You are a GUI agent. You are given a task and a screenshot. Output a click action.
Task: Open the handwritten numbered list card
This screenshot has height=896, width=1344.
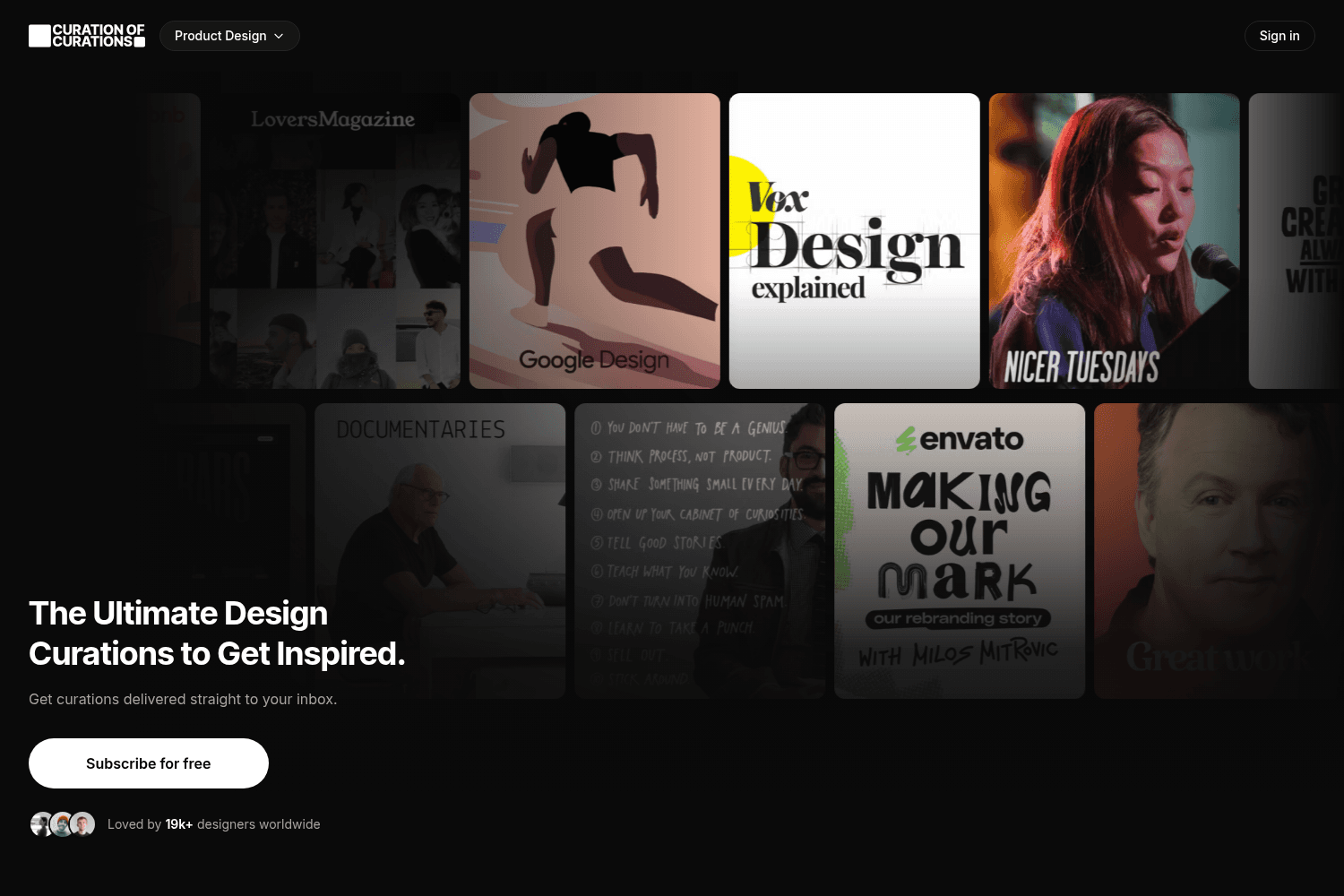coord(700,551)
